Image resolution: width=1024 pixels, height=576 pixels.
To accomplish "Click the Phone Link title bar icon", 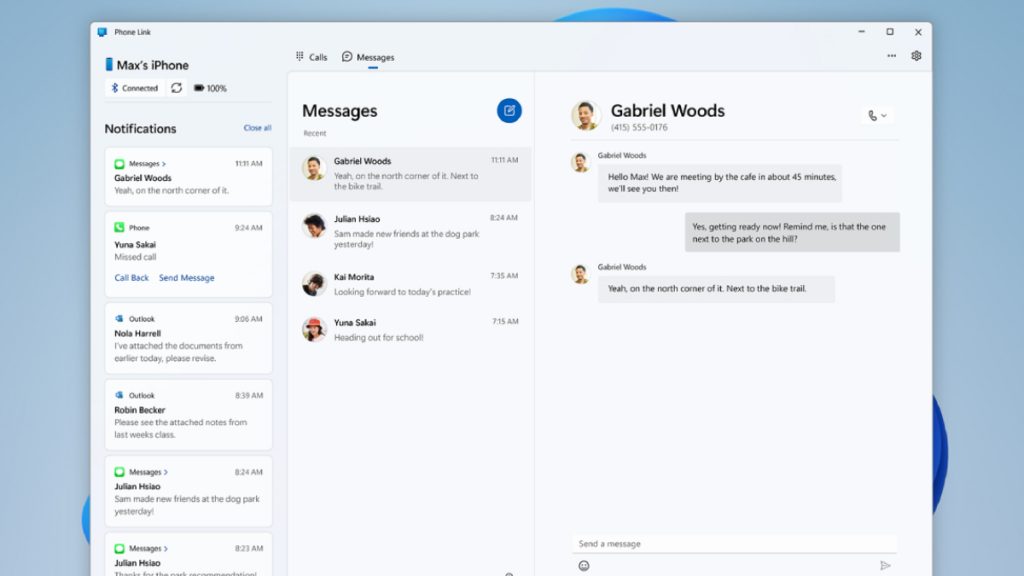I will tap(102, 31).
